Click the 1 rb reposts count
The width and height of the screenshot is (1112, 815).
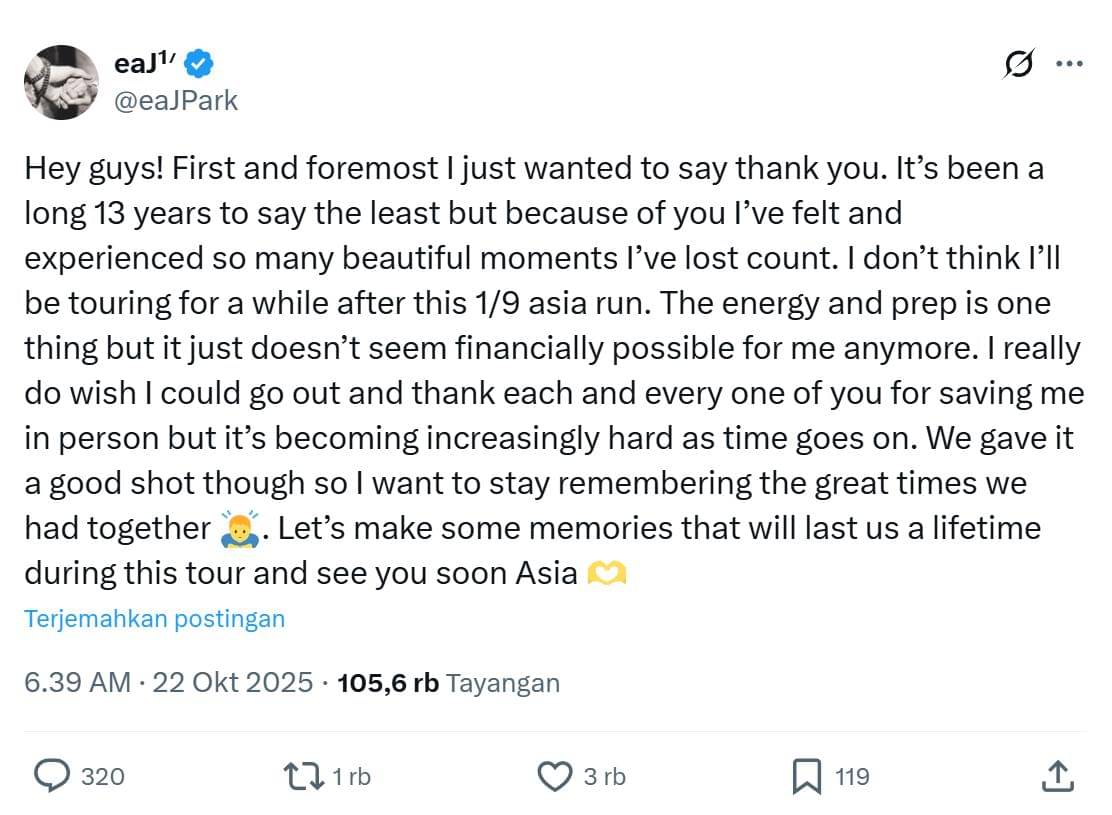click(350, 776)
